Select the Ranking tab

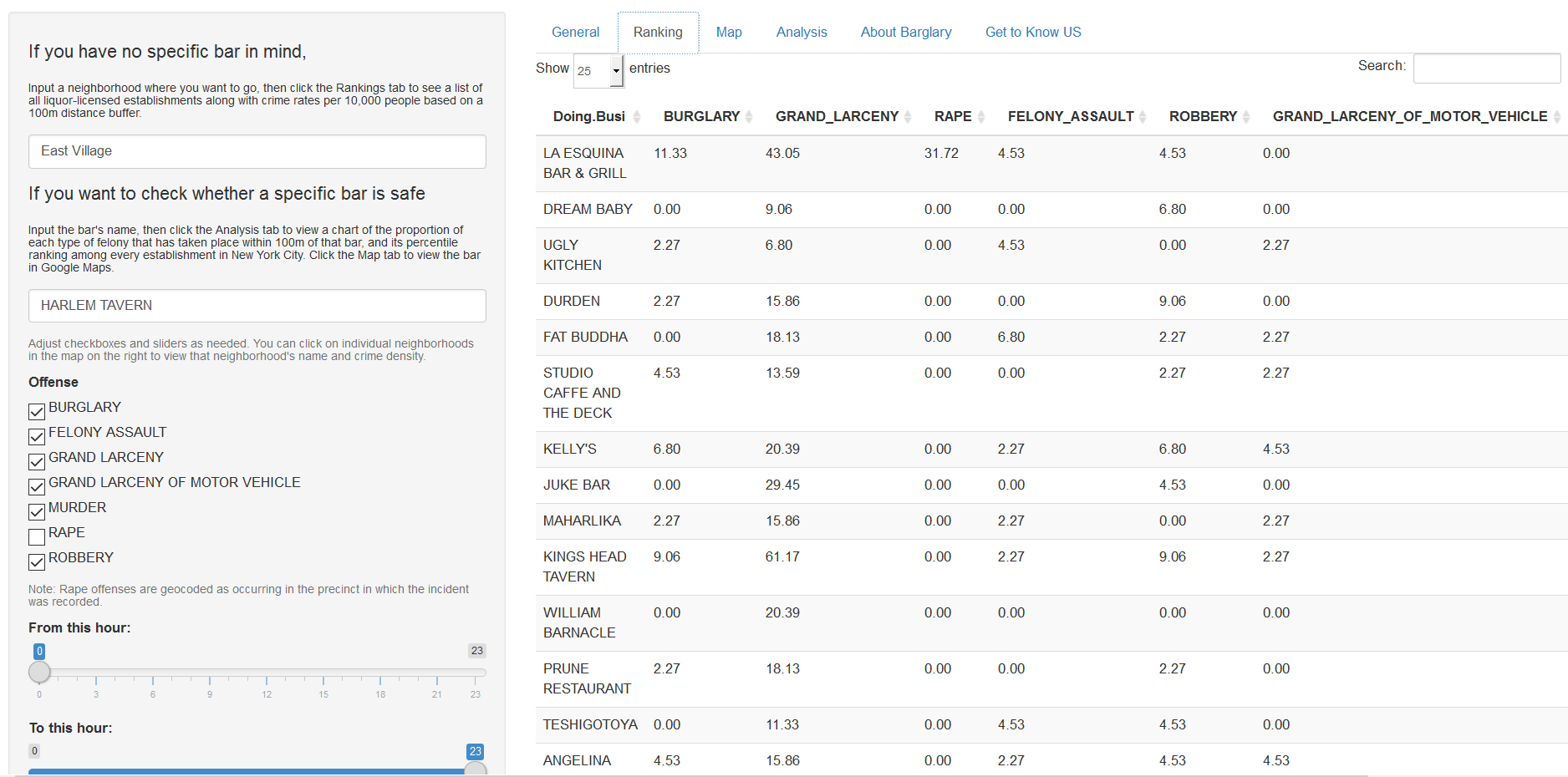coord(658,33)
